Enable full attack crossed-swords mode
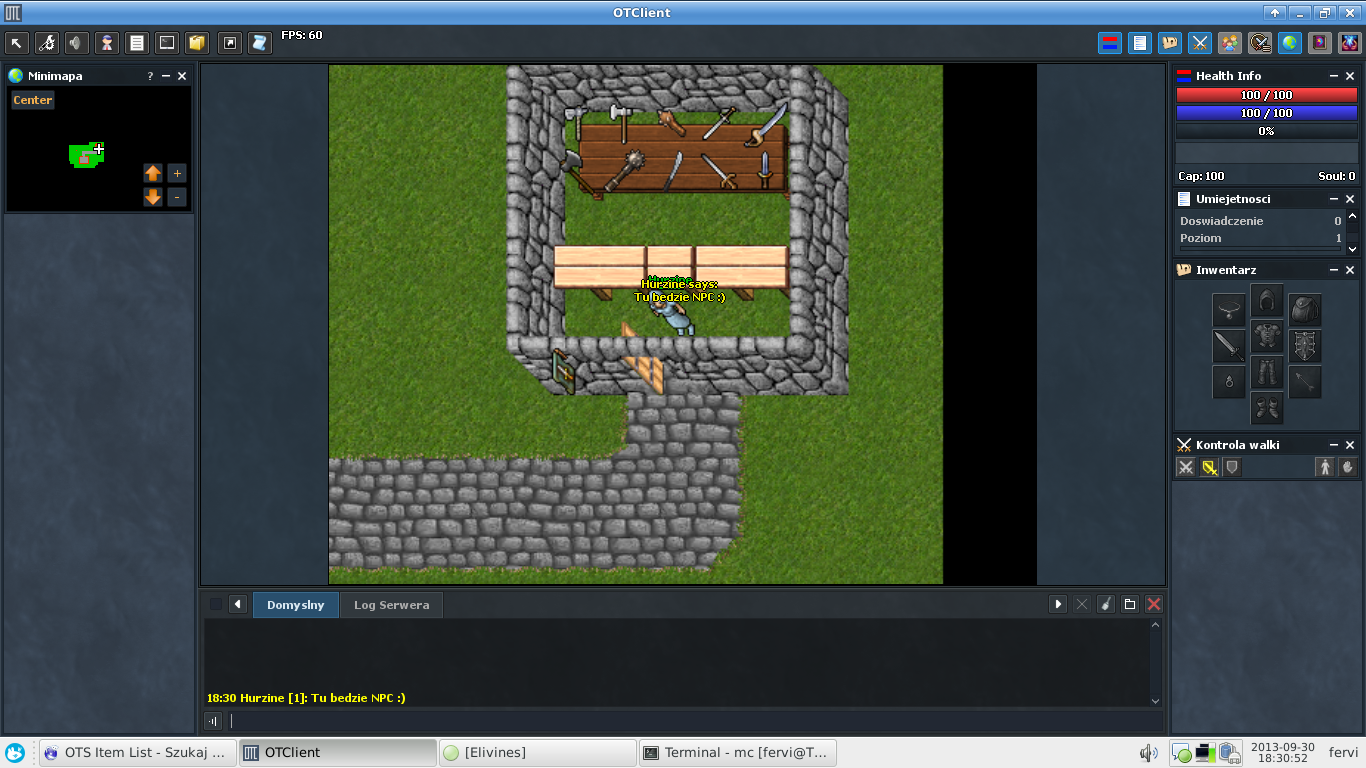This screenshot has width=1366, height=768. click(x=1186, y=467)
